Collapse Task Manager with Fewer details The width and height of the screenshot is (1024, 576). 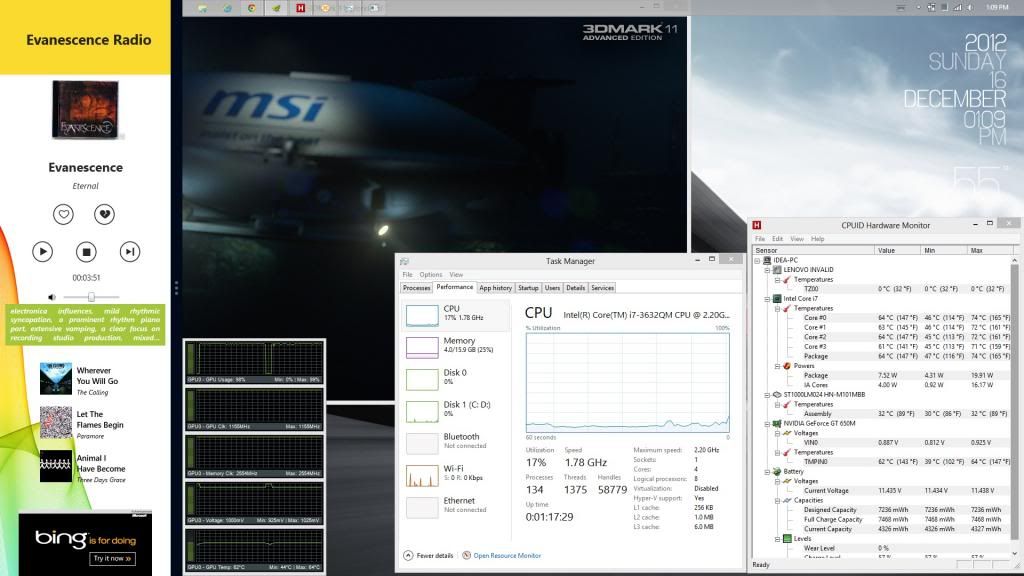[x=428, y=556]
